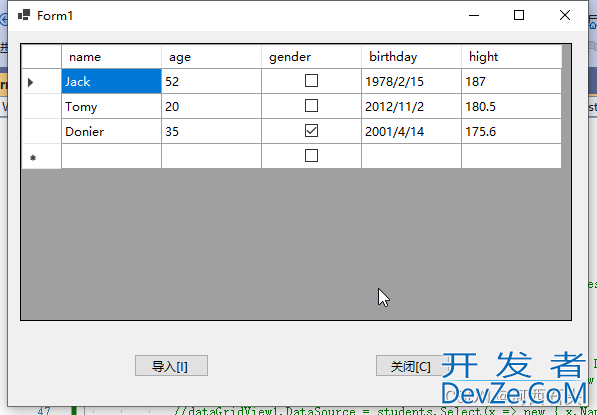597x415 pixels.
Task: Select hight cell 187
Action: point(511,81)
